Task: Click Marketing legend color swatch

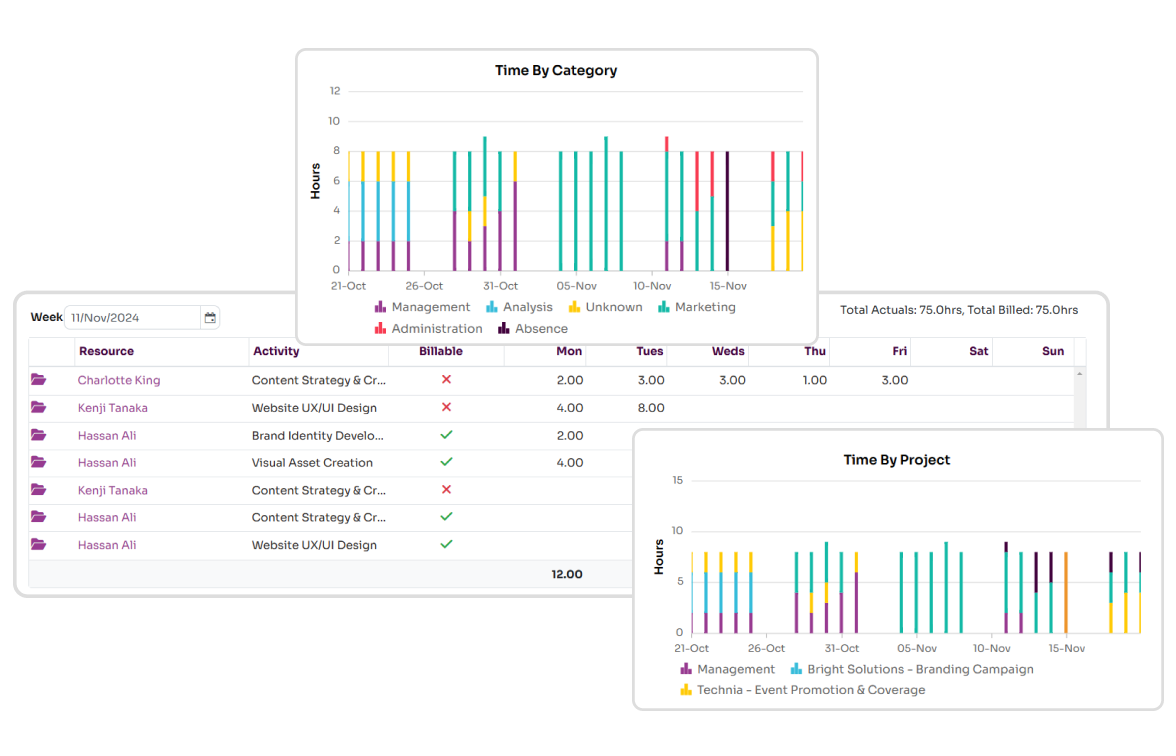Action: click(664, 307)
